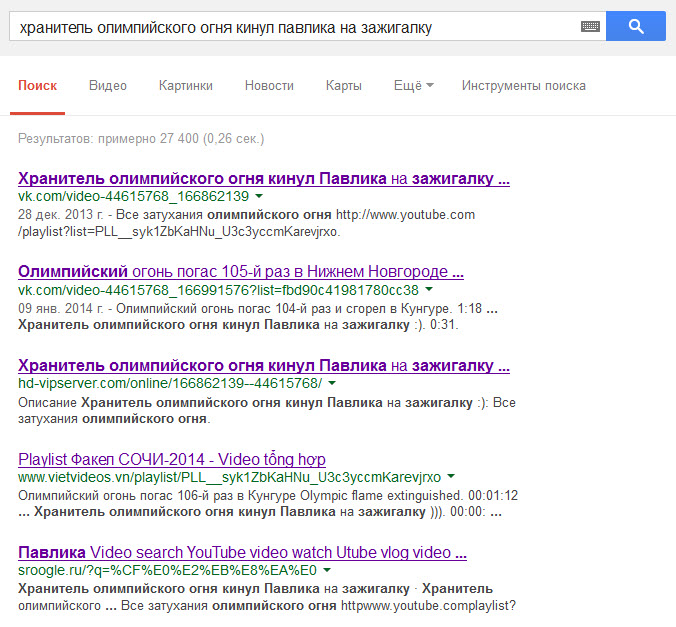
Task: Switch to the Видео tab
Action: [108, 86]
